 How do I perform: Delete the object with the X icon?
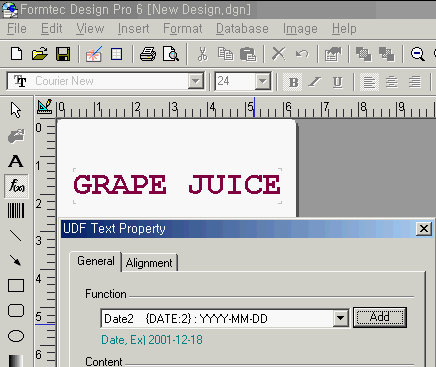279,54
